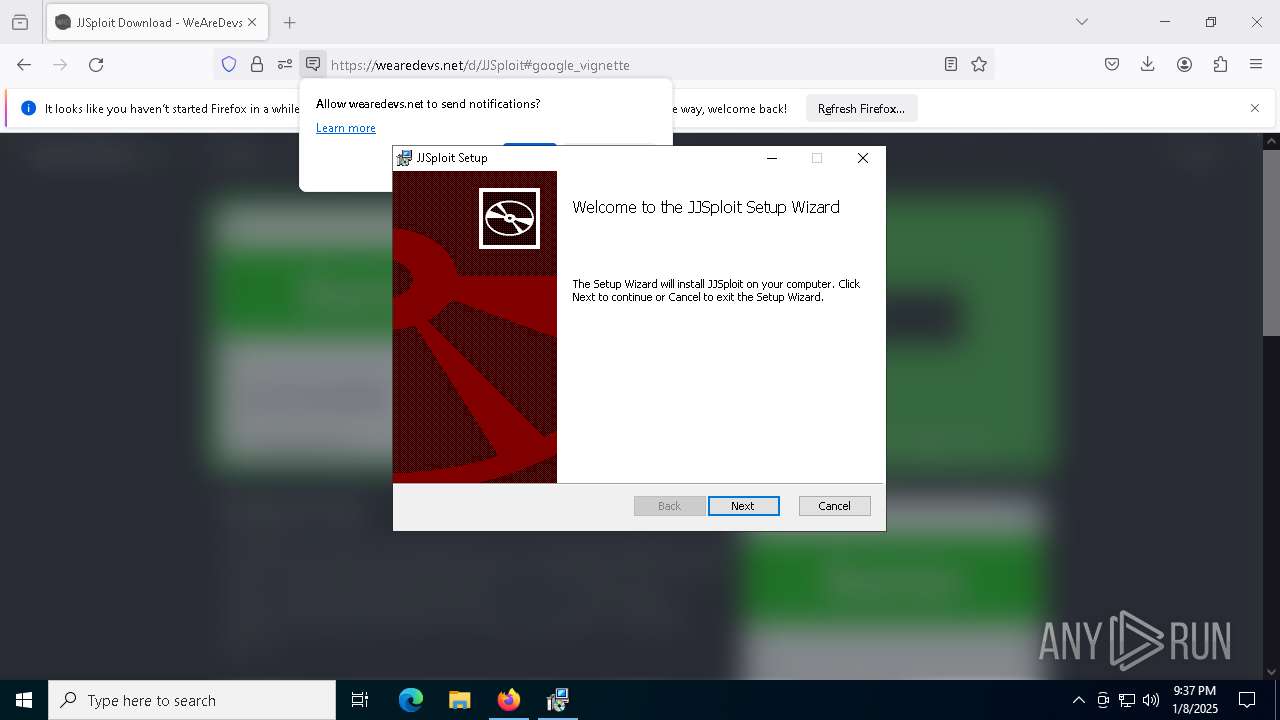The image size is (1280, 720).
Task: Reload the current Firefox page
Action: [x=96, y=65]
